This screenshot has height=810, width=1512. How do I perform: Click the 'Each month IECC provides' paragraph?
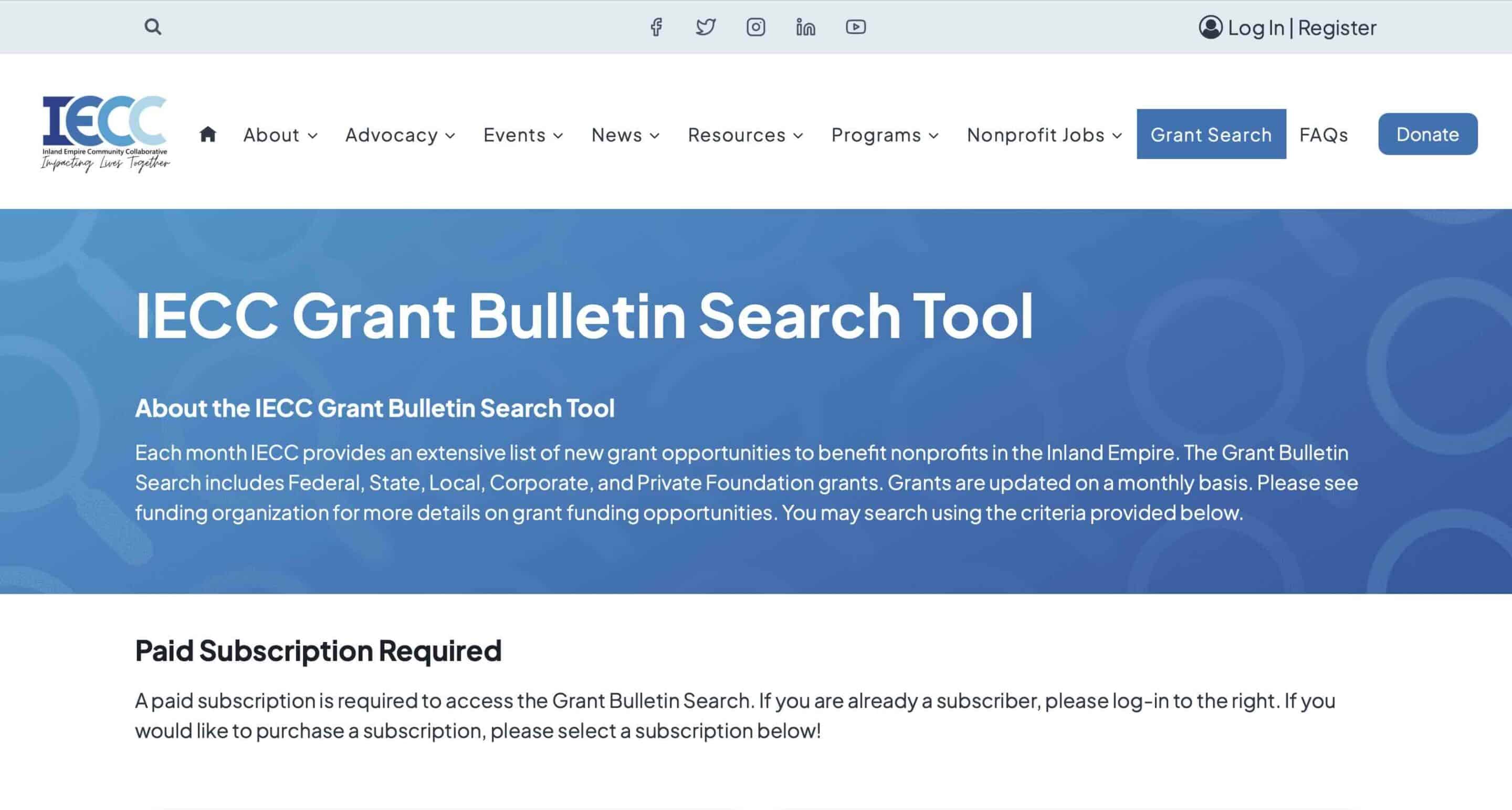click(x=747, y=482)
